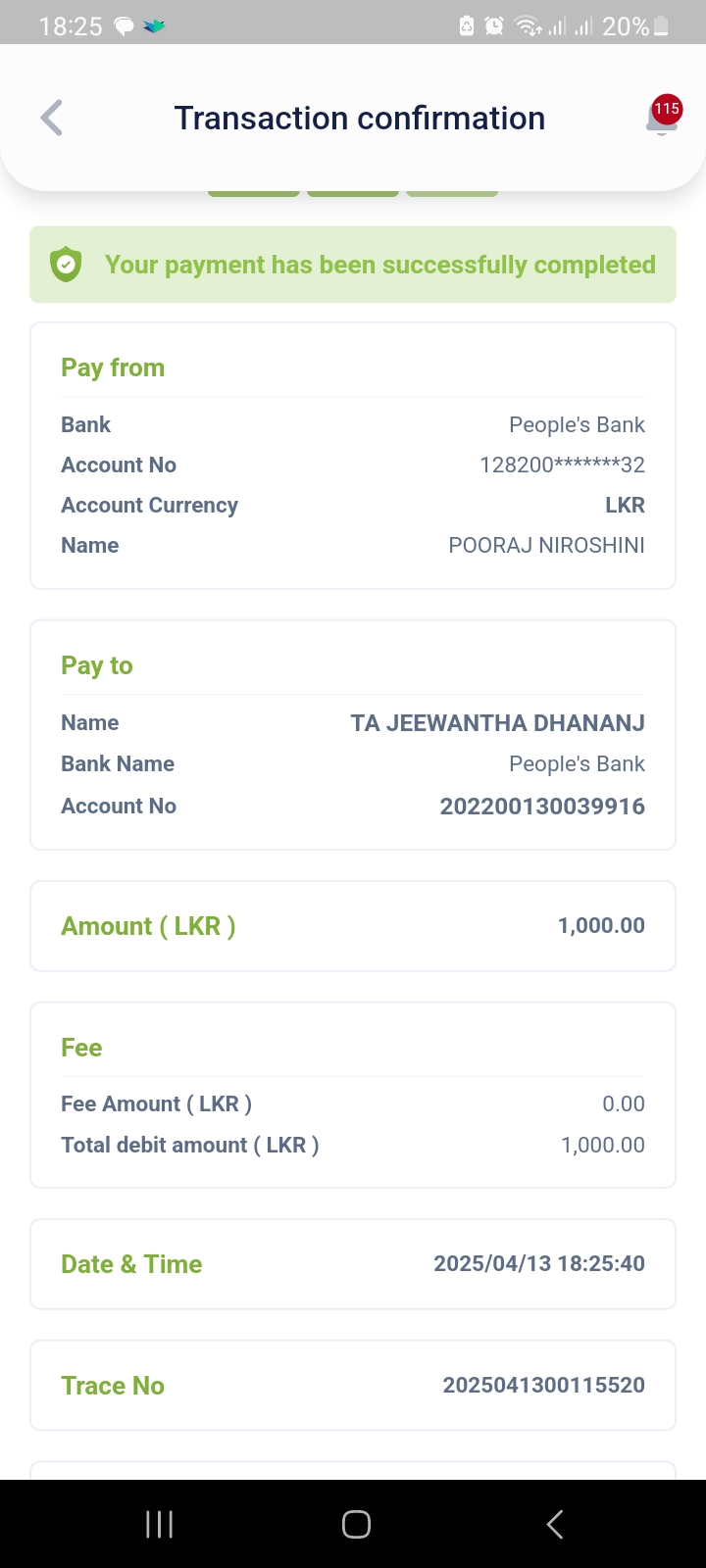The image size is (706, 1568).
Task: Tap the battery indicator in status bar
Action: 661,26
